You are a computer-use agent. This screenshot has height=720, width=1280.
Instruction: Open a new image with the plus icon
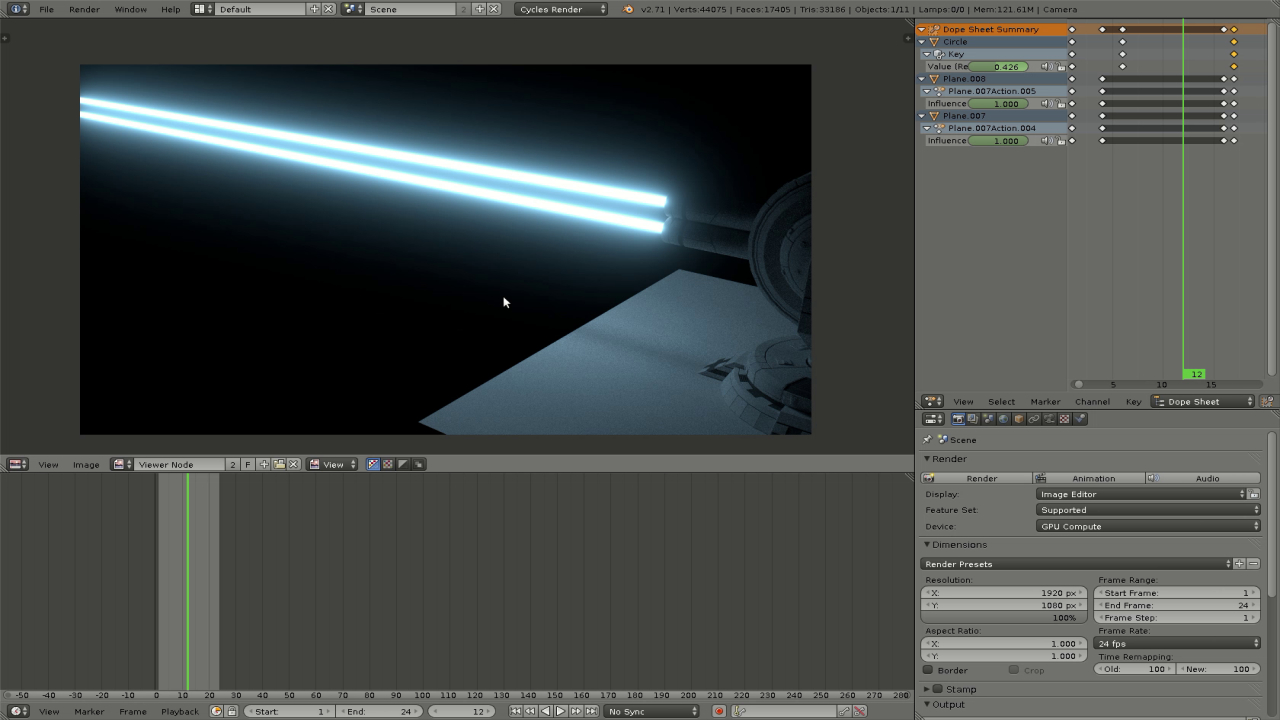[264, 464]
